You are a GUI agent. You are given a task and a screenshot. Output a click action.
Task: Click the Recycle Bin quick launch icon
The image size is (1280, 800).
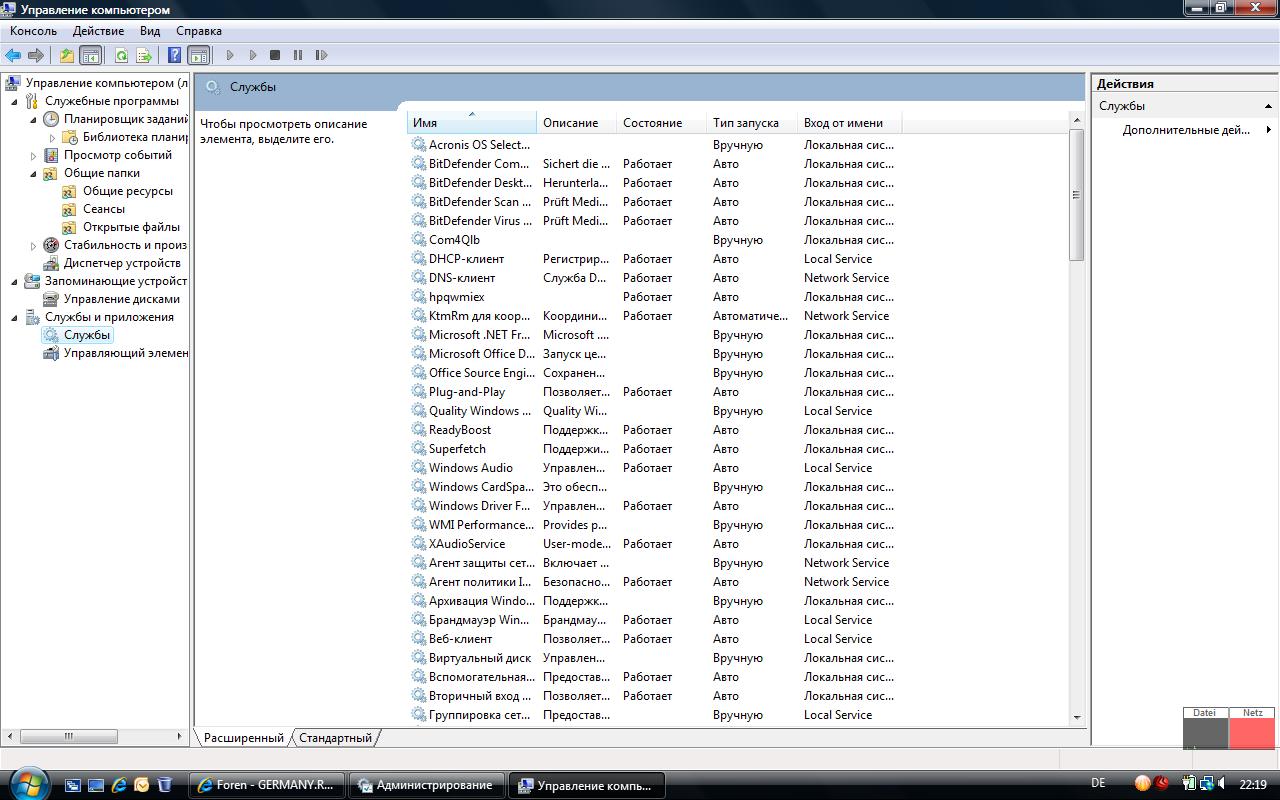(165, 785)
